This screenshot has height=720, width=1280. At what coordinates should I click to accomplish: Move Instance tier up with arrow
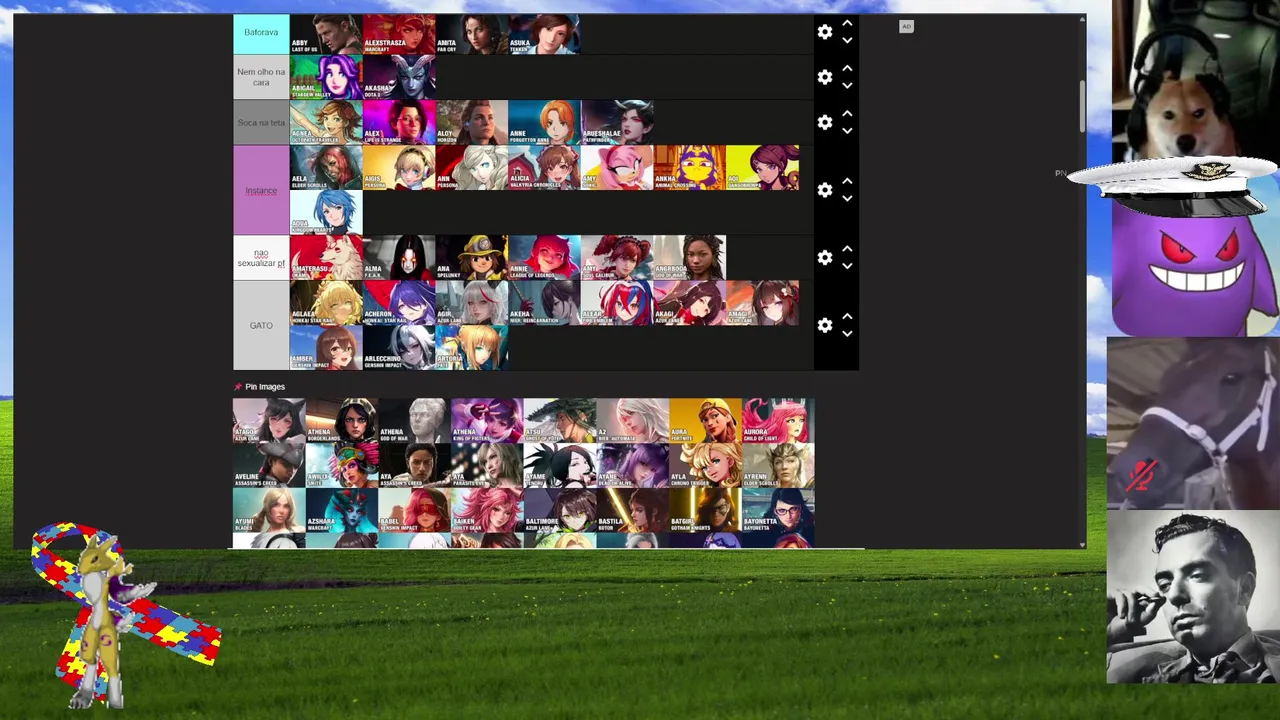pos(847,181)
